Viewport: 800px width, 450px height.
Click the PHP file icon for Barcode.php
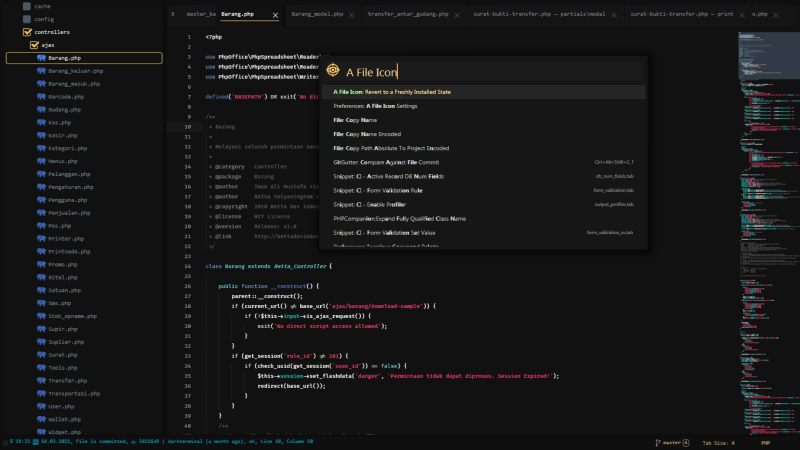pyautogui.click(x=41, y=96)
